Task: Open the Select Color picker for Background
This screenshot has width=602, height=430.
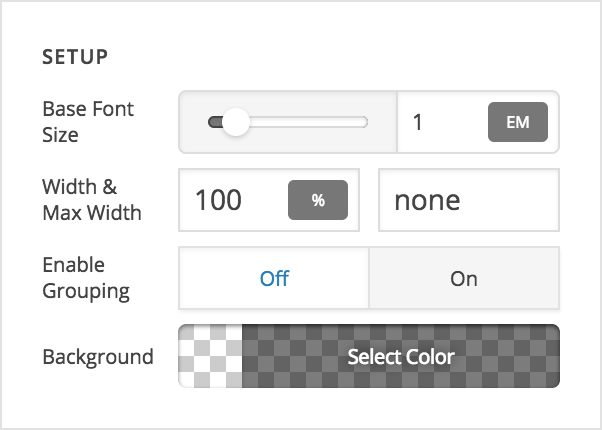Action: click(401, 356)
